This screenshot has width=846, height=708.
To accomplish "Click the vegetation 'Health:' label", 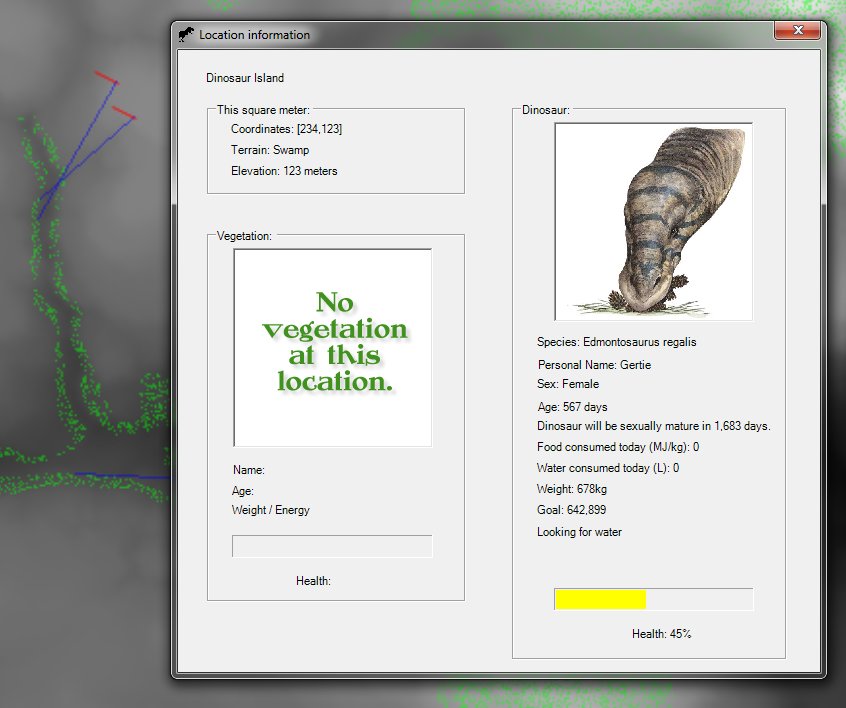I will coord(313,581).
